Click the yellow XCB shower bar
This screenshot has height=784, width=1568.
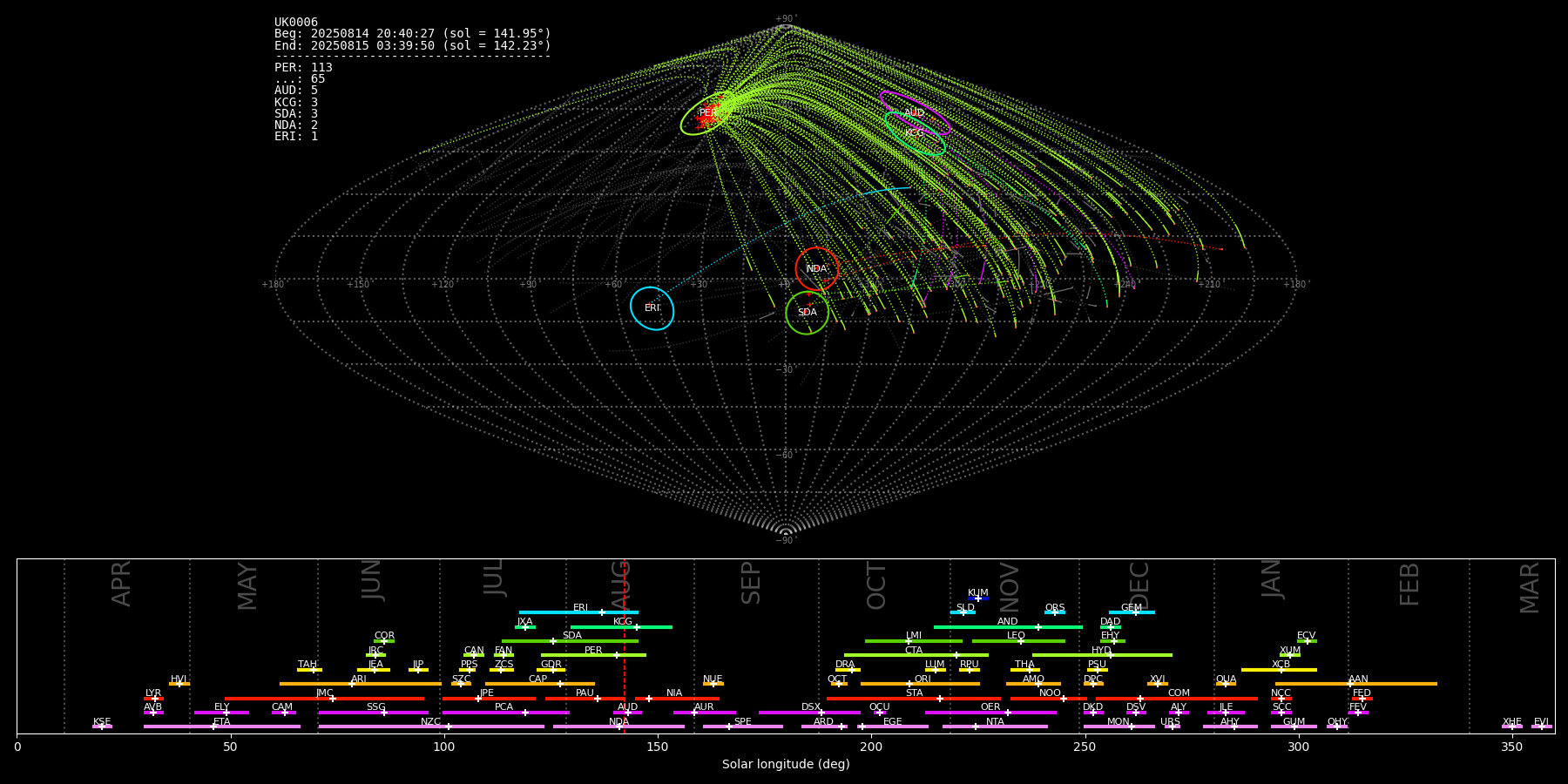point(1279,670)
